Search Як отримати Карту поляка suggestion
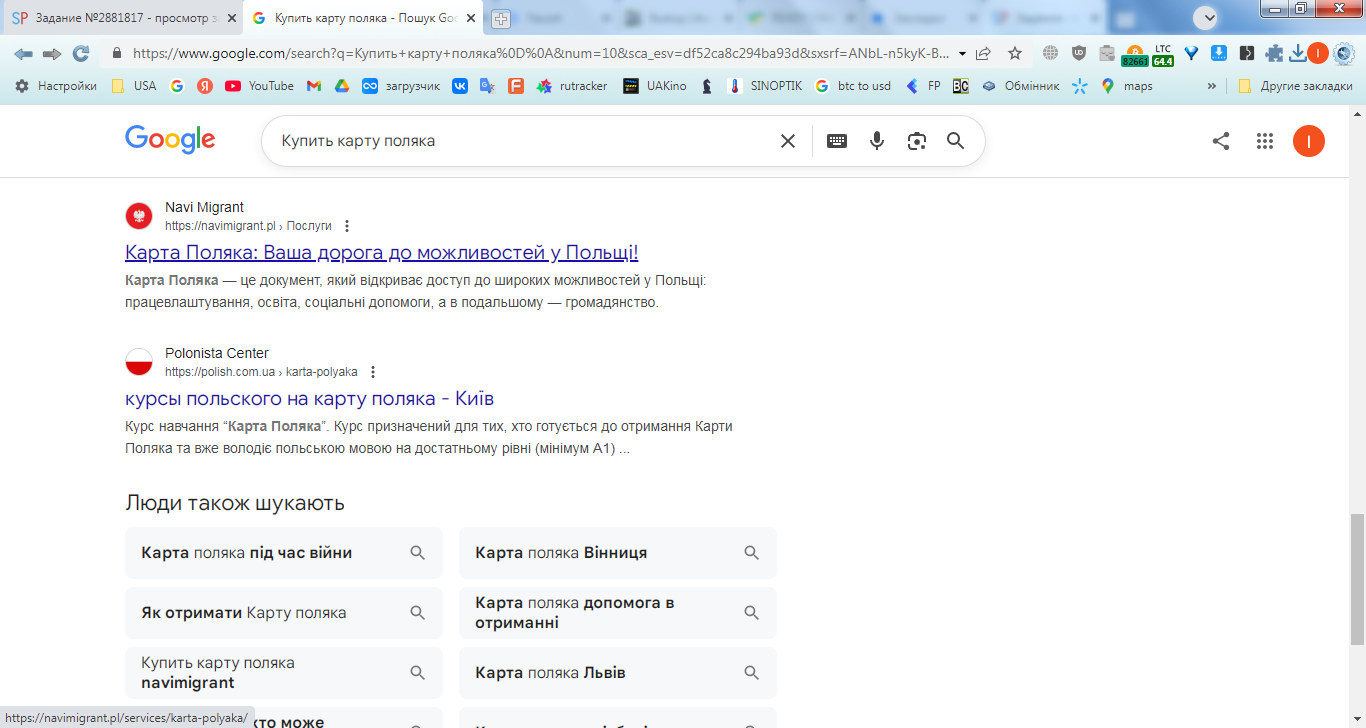Viewport: 1366px width, 728px height. [x=284, y=613]
